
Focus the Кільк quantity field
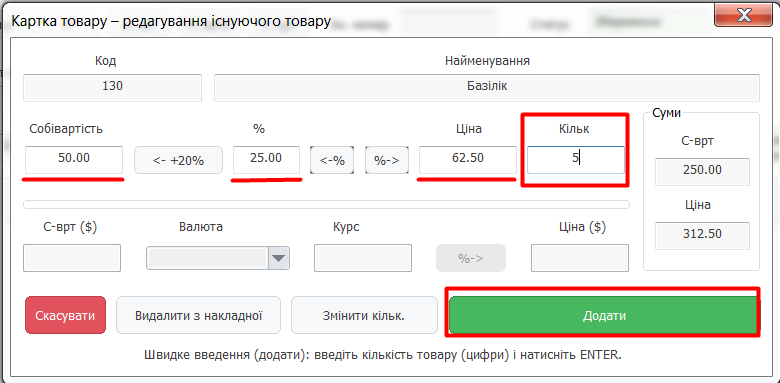click(576, 160)
